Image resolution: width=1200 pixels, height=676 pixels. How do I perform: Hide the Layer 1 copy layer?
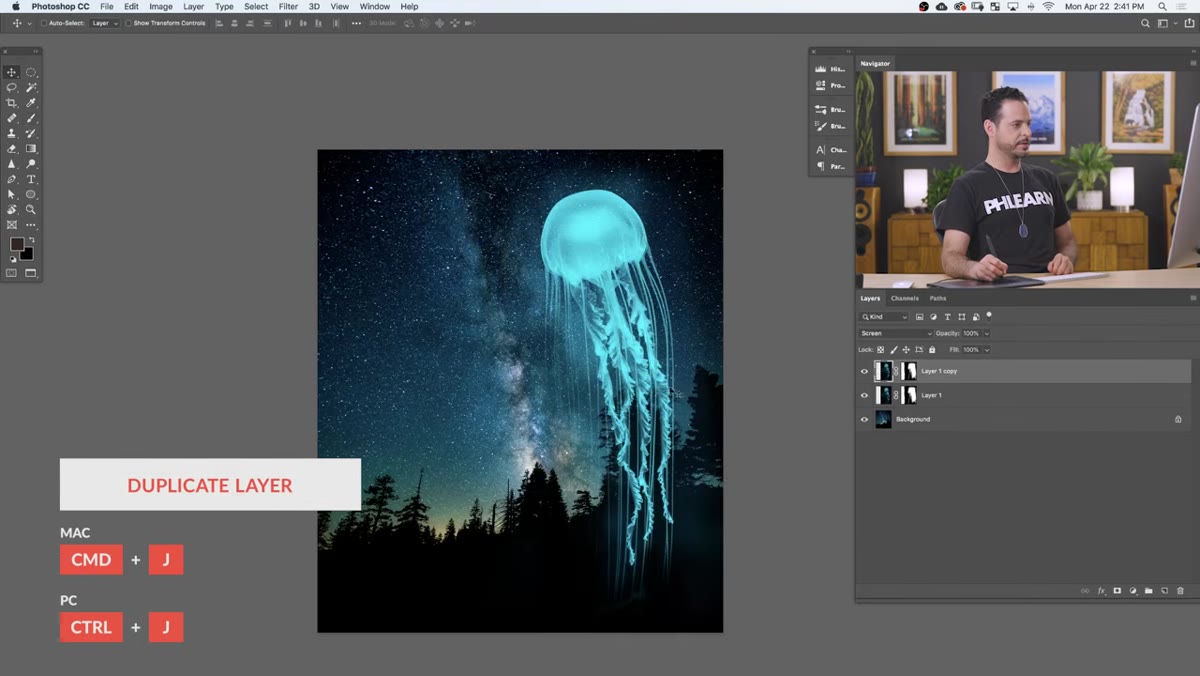[865, 371]
